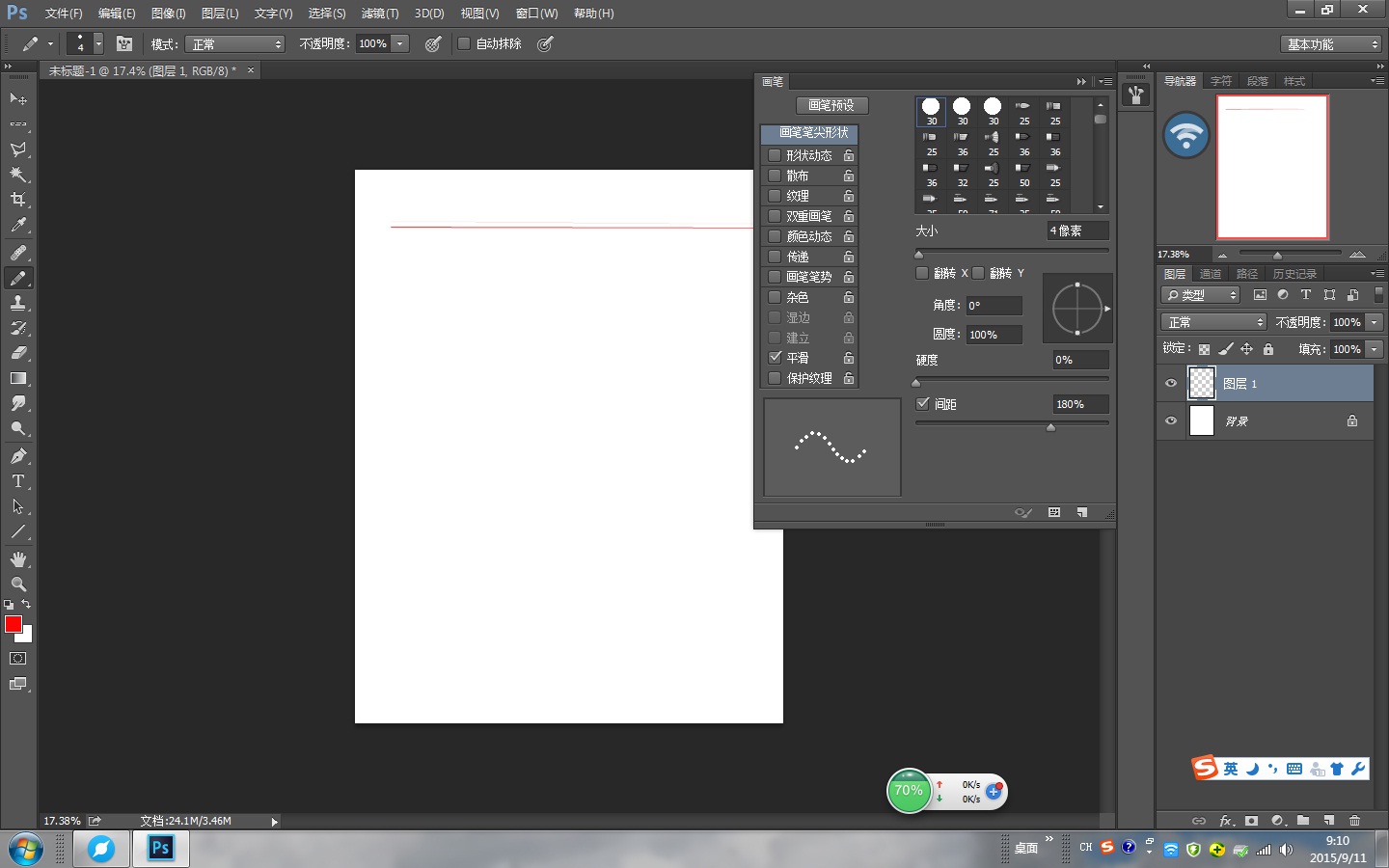Add layer style fx icon

pyautogui.click(x=1226, y=821)
